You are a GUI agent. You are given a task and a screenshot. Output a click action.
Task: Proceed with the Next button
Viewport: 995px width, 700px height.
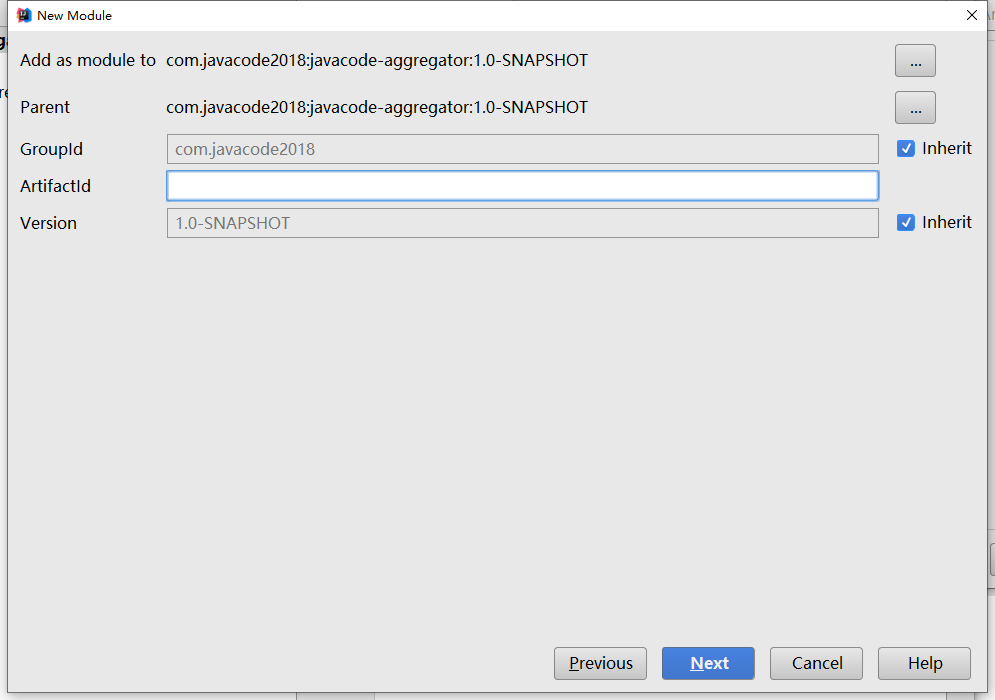(708, 663)
